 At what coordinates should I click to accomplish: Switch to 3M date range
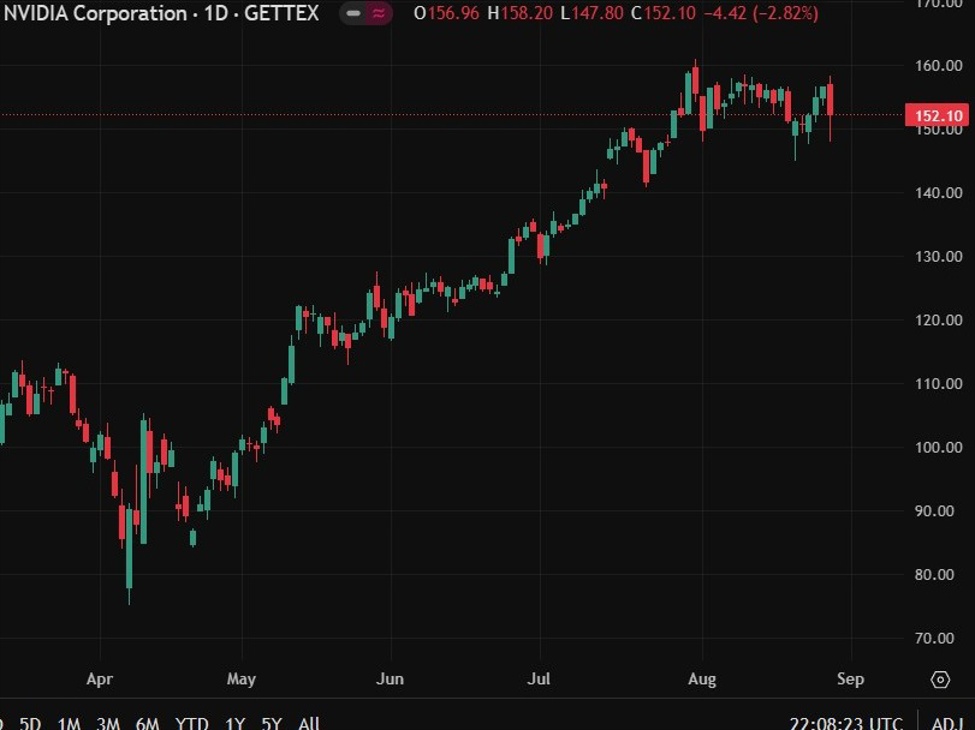107,723
